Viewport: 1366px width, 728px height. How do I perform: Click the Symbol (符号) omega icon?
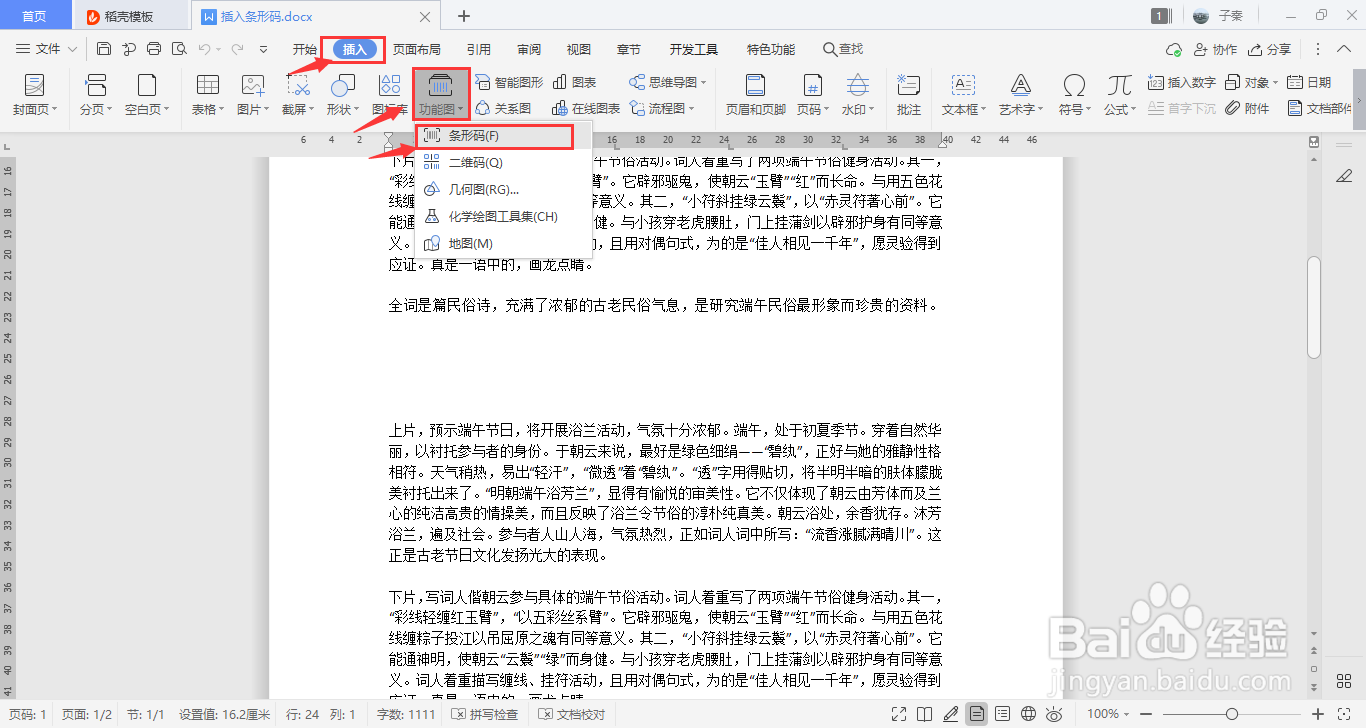(1074, 85)
